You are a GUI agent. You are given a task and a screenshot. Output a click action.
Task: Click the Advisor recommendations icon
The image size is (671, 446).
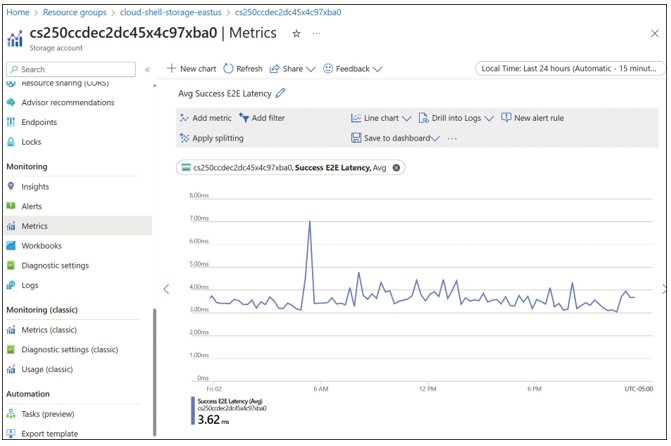point(11,102)
